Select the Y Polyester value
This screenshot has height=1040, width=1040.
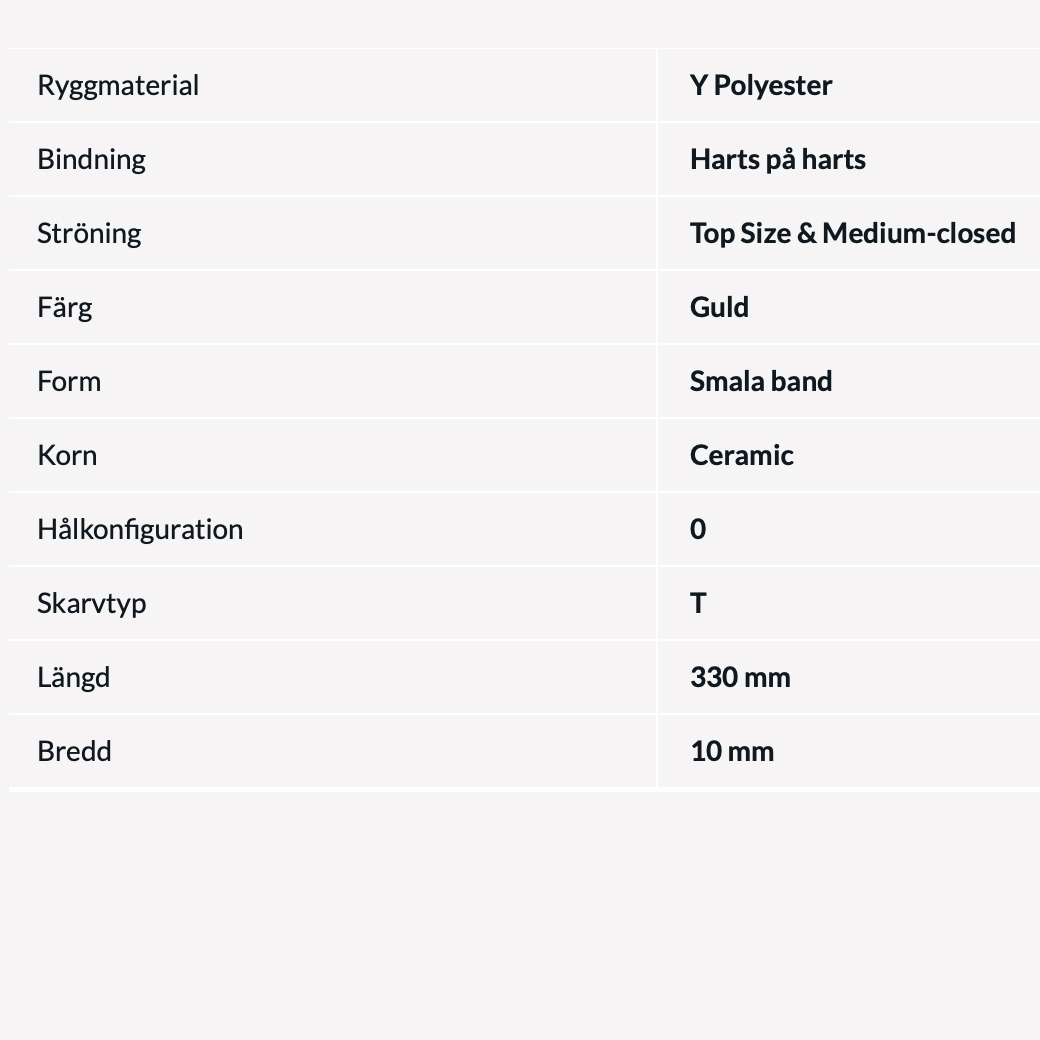click(x=761, y=86)
